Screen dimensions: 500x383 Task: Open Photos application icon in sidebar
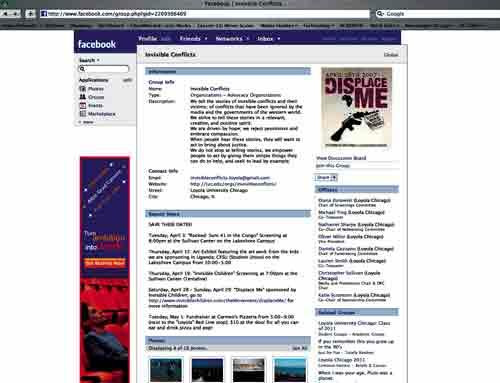point(82,89)
